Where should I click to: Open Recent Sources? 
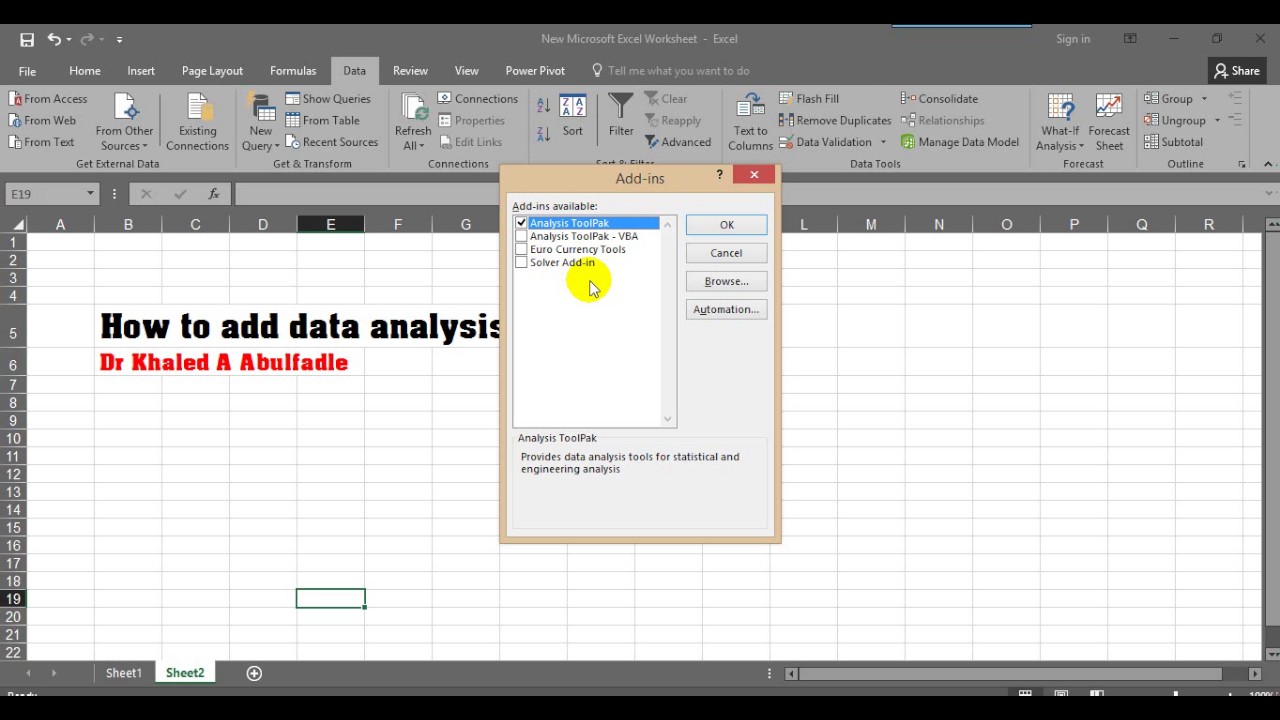(x=331, y=142)
